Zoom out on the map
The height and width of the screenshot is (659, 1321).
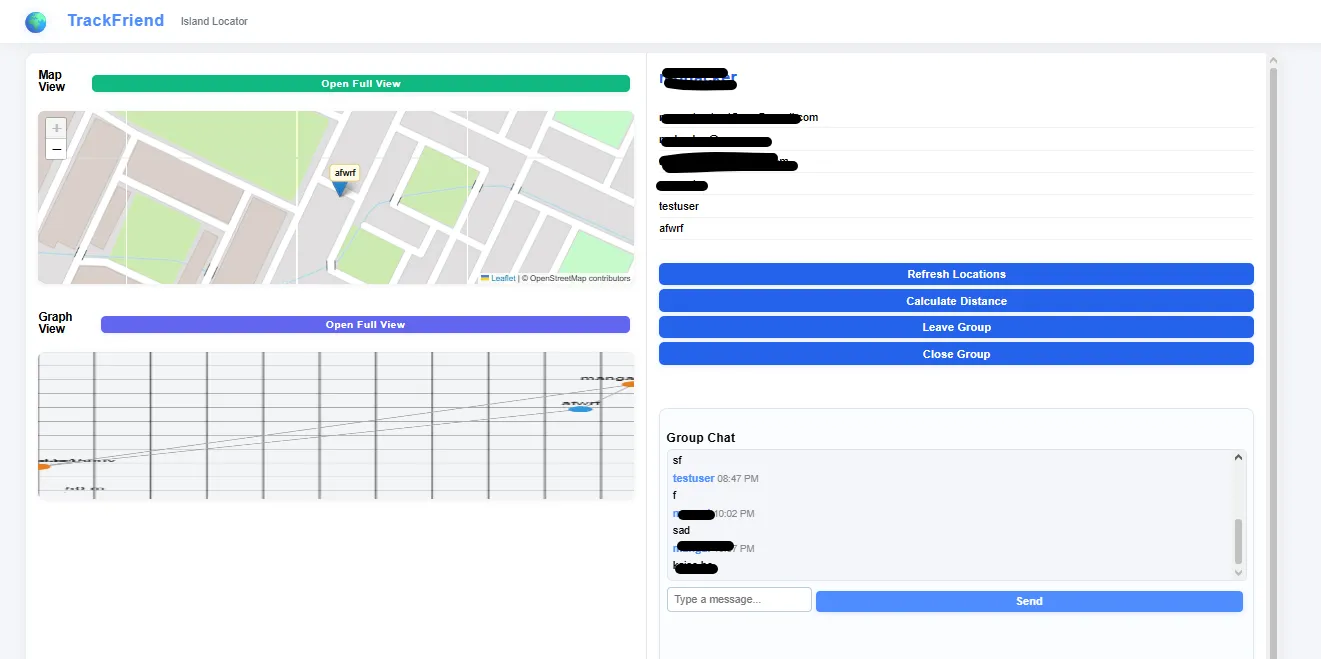(57, 149)
